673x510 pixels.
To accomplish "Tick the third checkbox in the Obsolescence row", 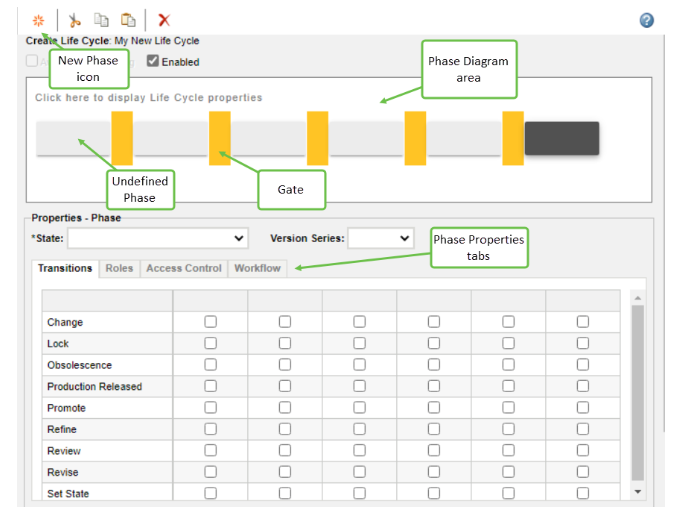I will click(360, 364).
